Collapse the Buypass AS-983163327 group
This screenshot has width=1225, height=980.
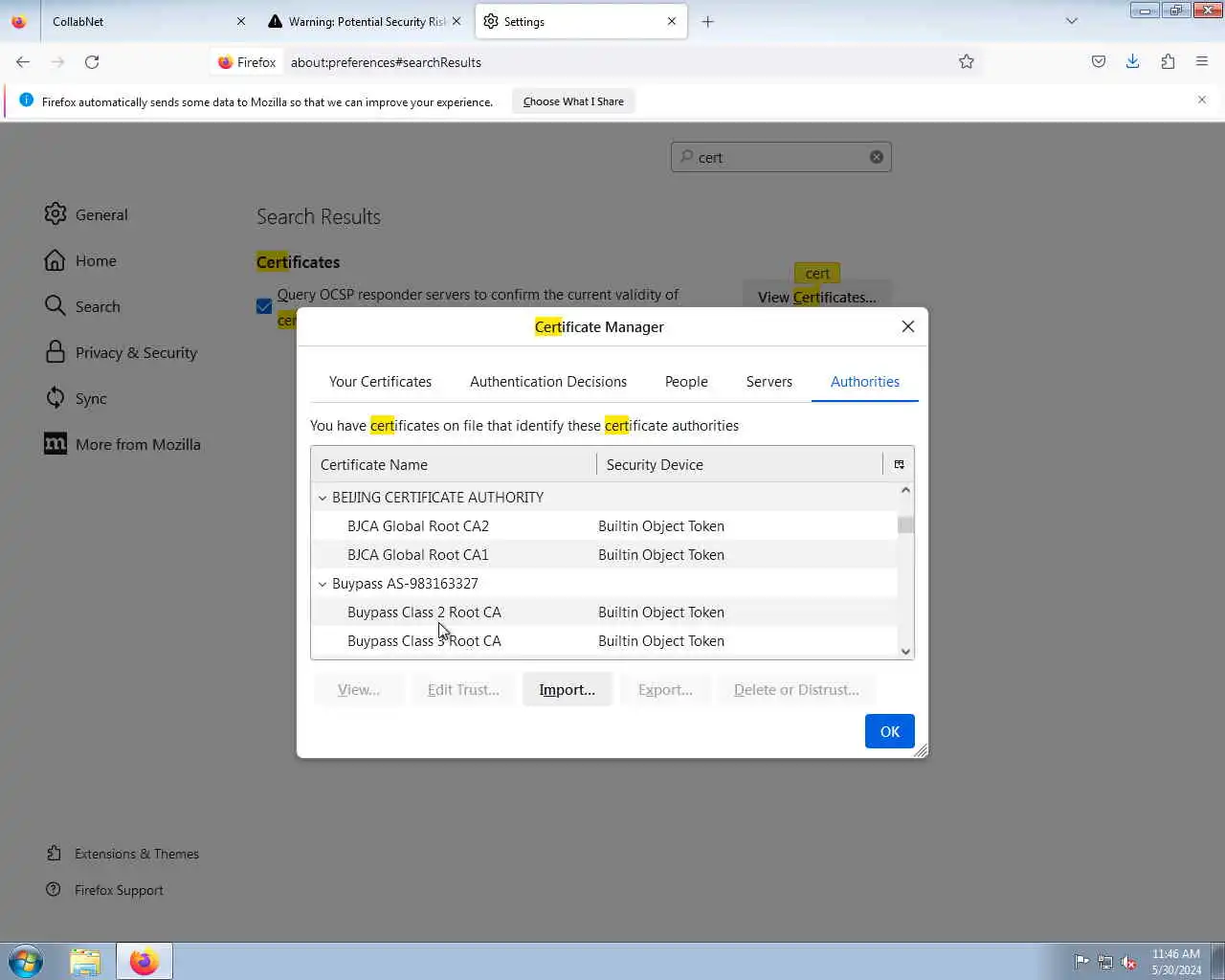323,584
